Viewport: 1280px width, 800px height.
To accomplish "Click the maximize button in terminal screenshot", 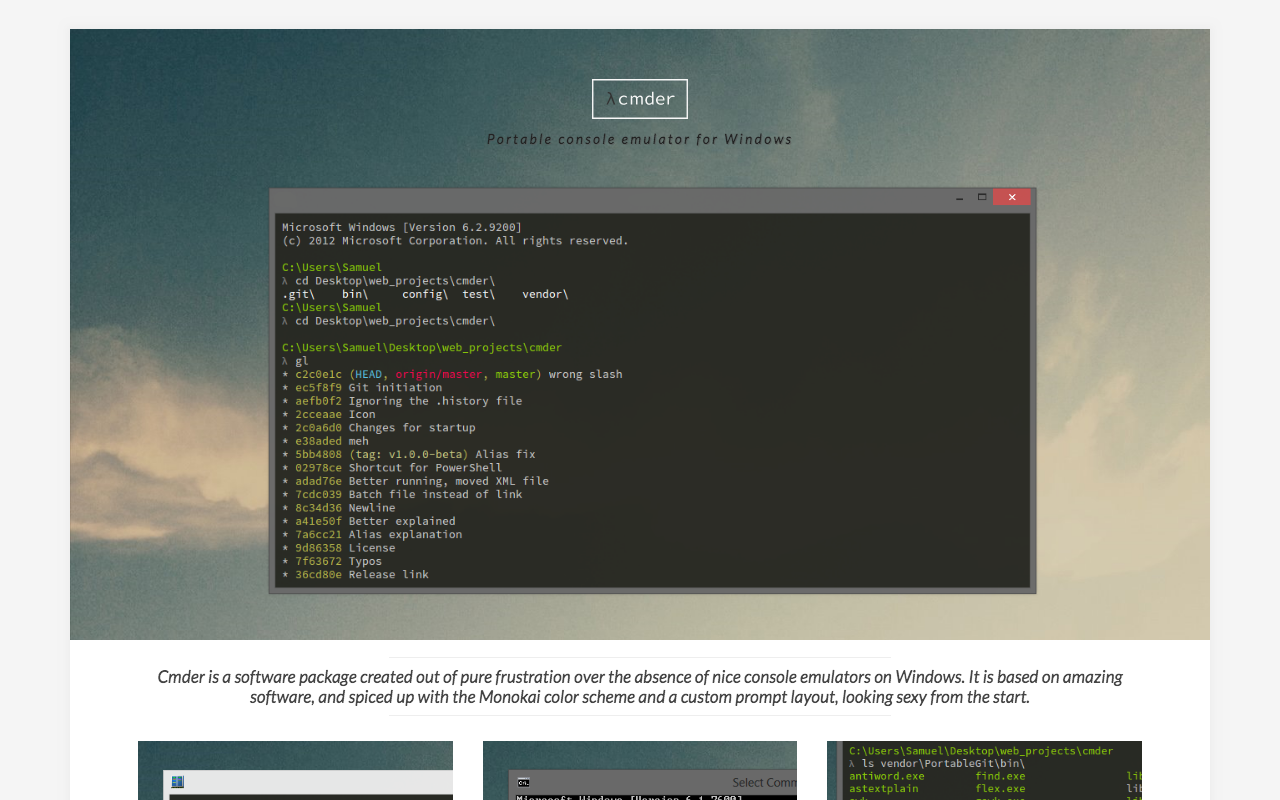I will coord(982,197).
